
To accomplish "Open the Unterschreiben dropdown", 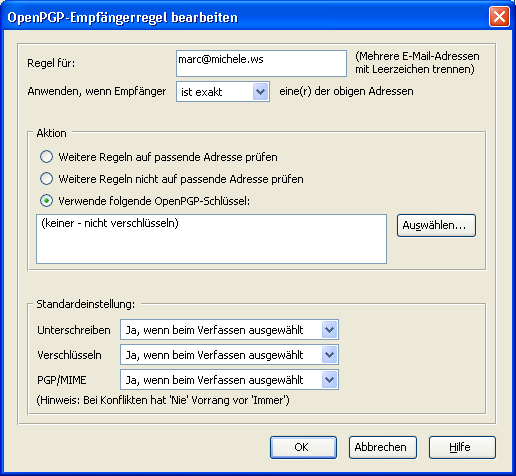I will [x=229, y=330].
